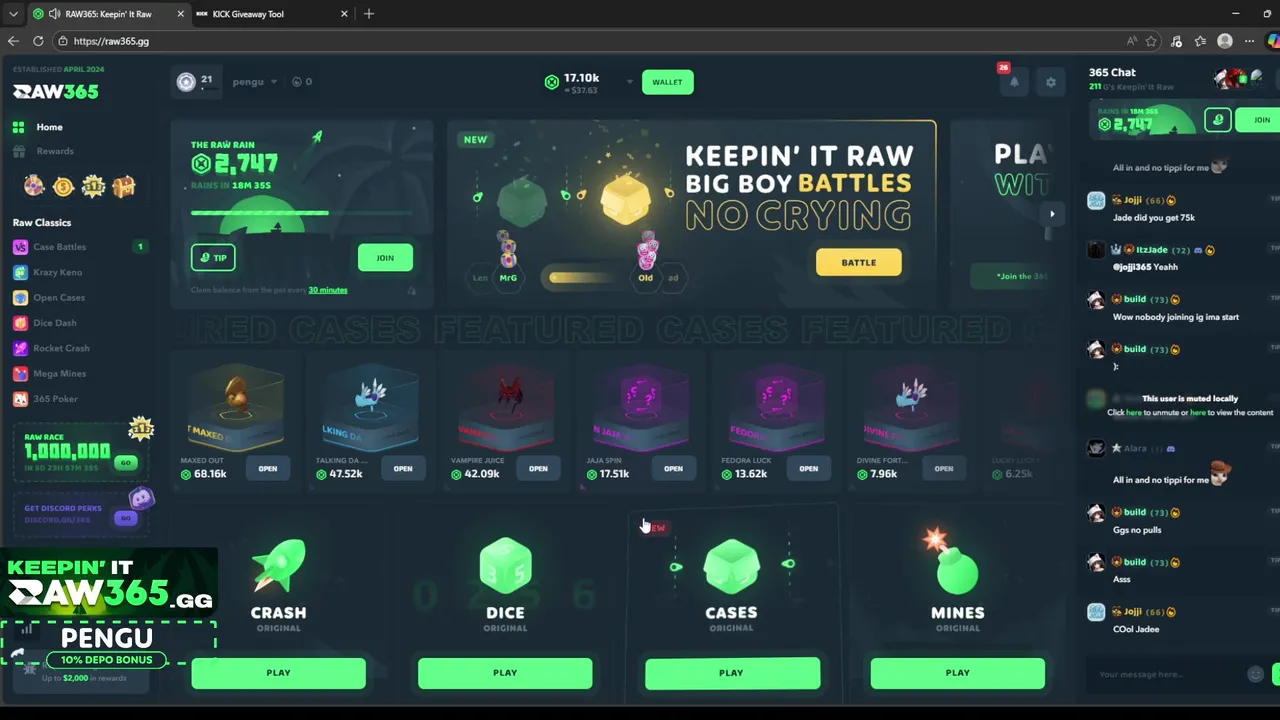The image size is (1280, 720).
Task: Click the Open Cases sidebar icon
Action: (20, 297)
